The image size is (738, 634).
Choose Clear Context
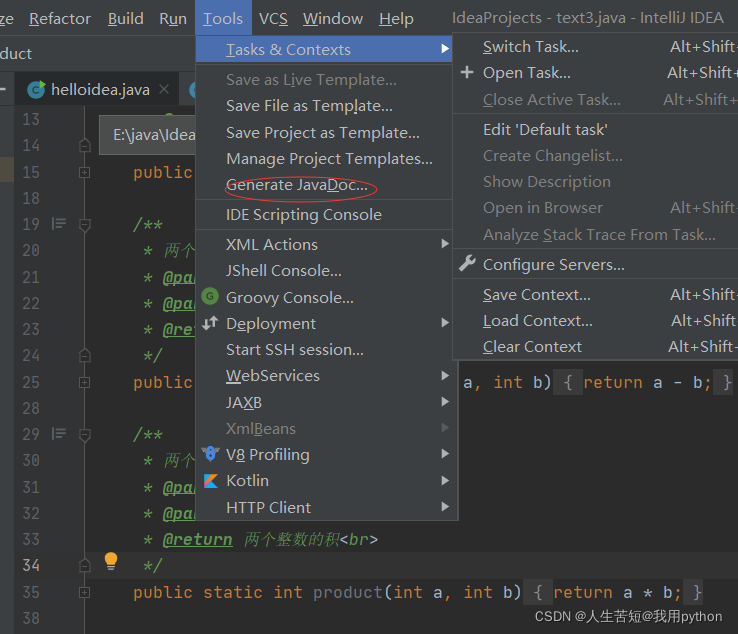click(x=595, y=347)
